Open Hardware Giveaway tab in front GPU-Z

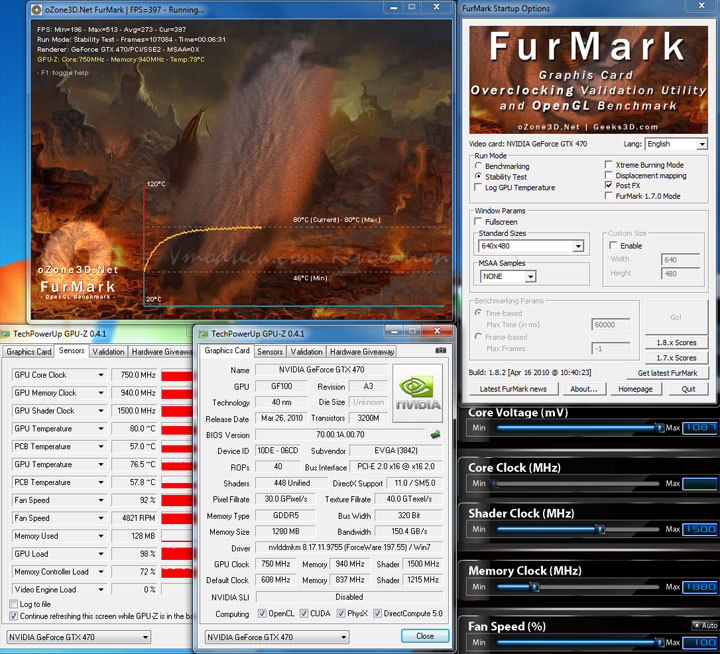tap(362, 352)
